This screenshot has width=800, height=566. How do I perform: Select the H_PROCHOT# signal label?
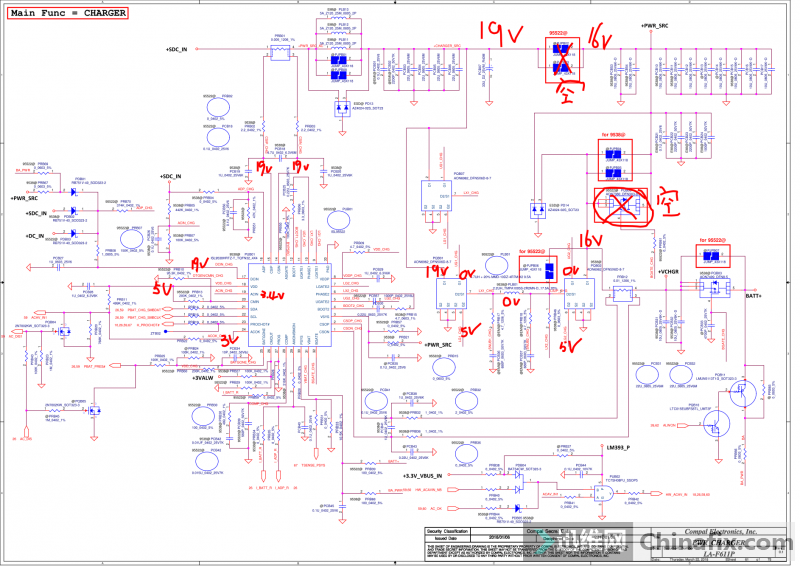(x=148, y=325)
